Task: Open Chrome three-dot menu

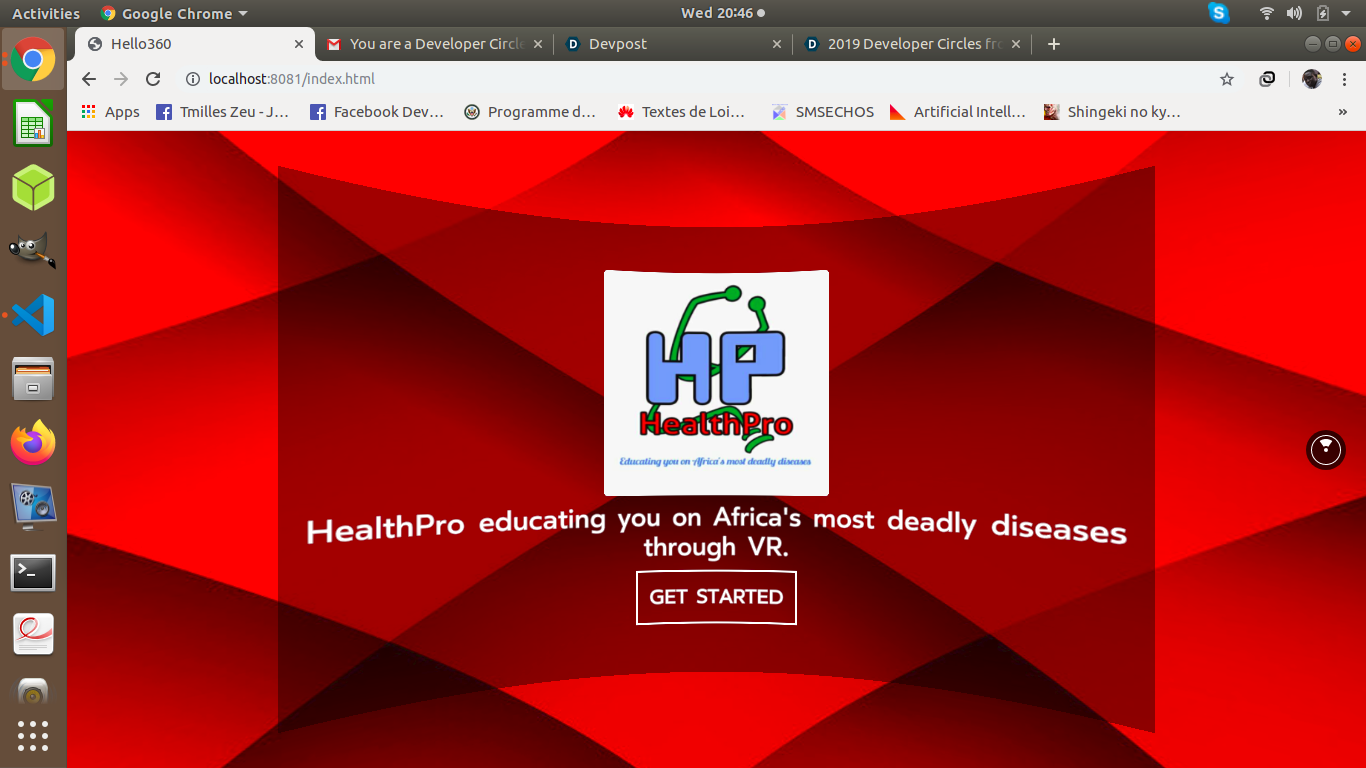Action: (1345, 79)
